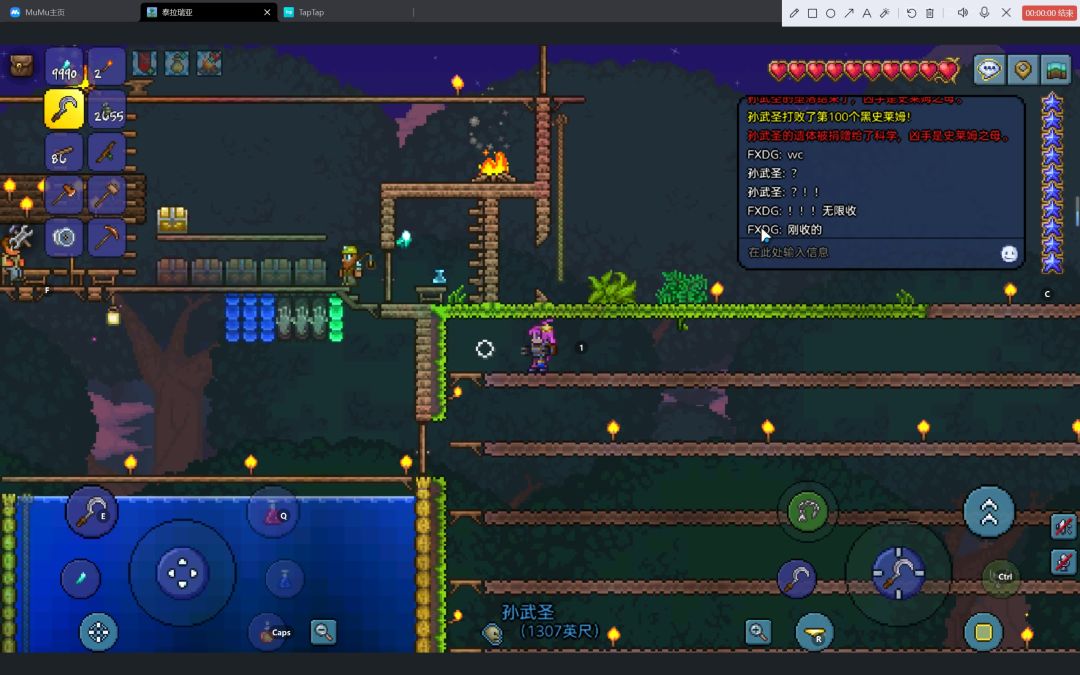
Task: Use the blue mana potion button
Action: coord(284,579)
